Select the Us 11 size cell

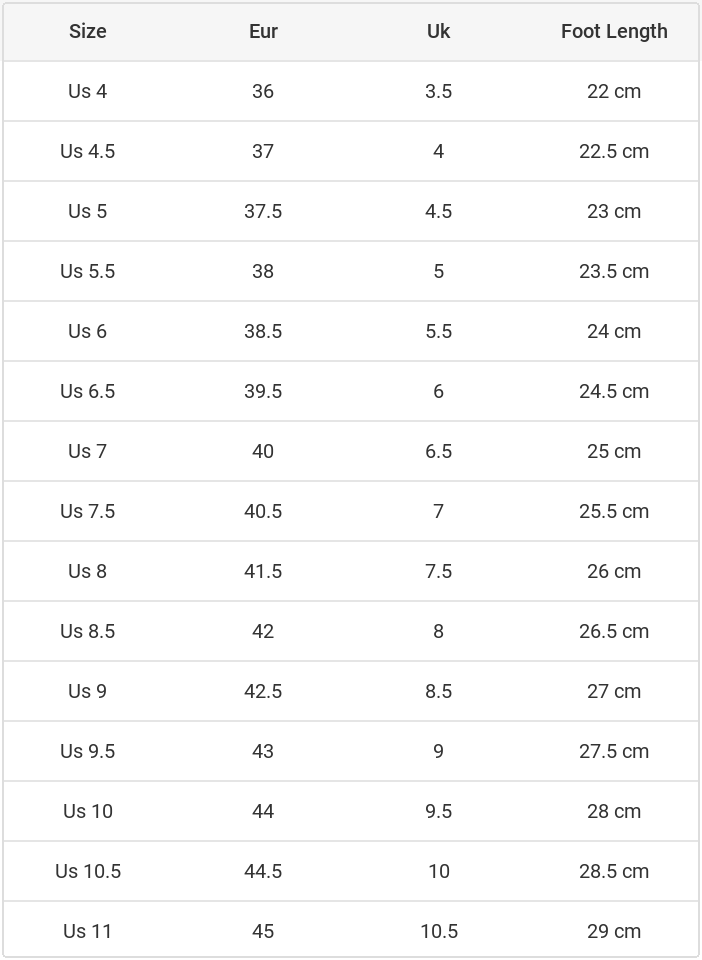(x=88, y=931)
